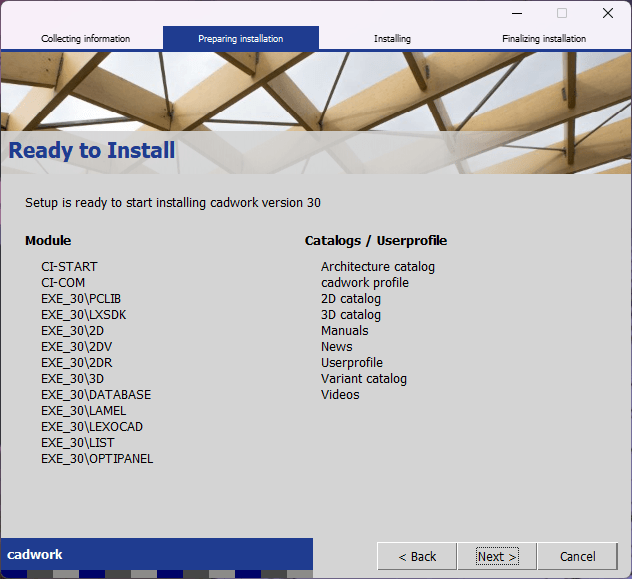Cancel the cadwork installation
632x579 pixels.
click(577, 556)
